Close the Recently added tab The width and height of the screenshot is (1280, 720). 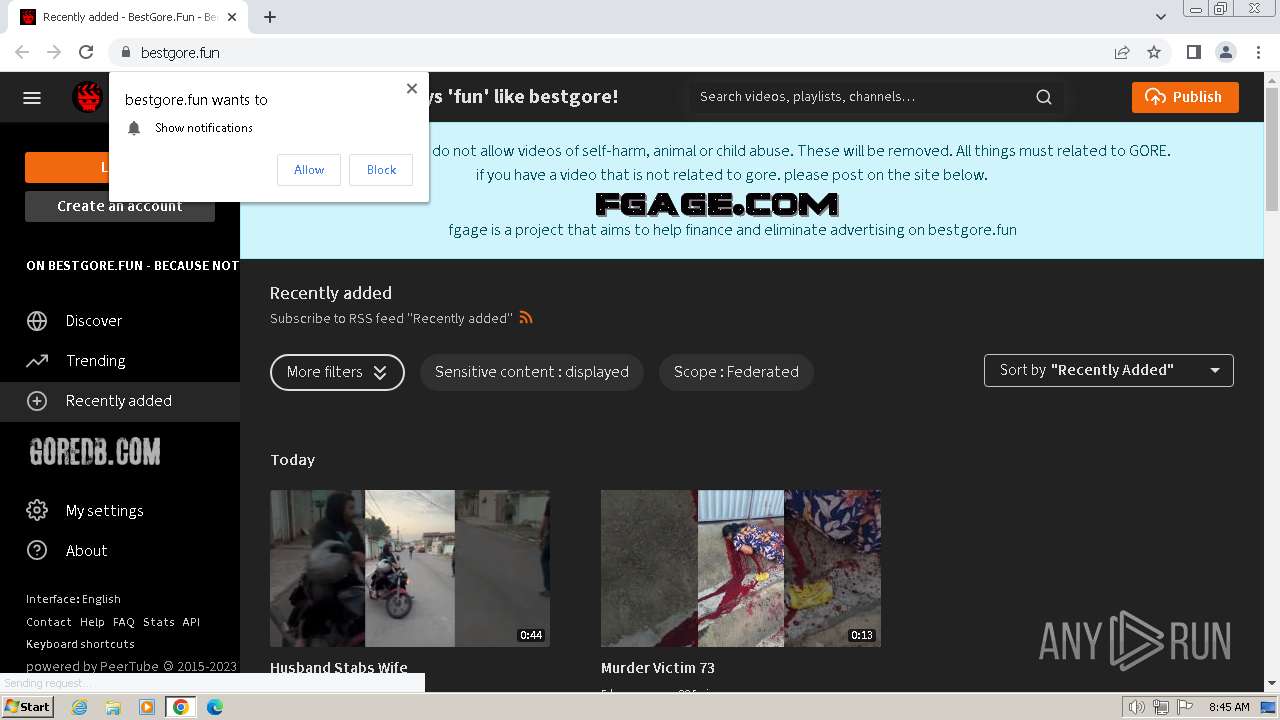[234, 17]
